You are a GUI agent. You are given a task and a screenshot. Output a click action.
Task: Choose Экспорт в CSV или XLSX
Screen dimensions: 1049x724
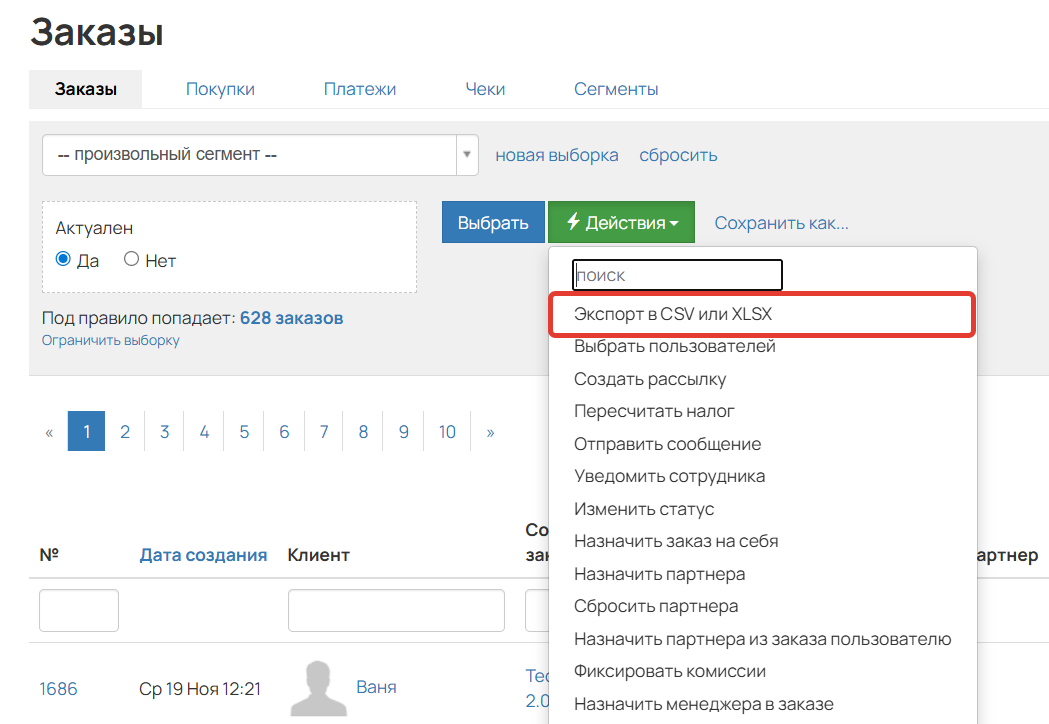tap(673, 314)
